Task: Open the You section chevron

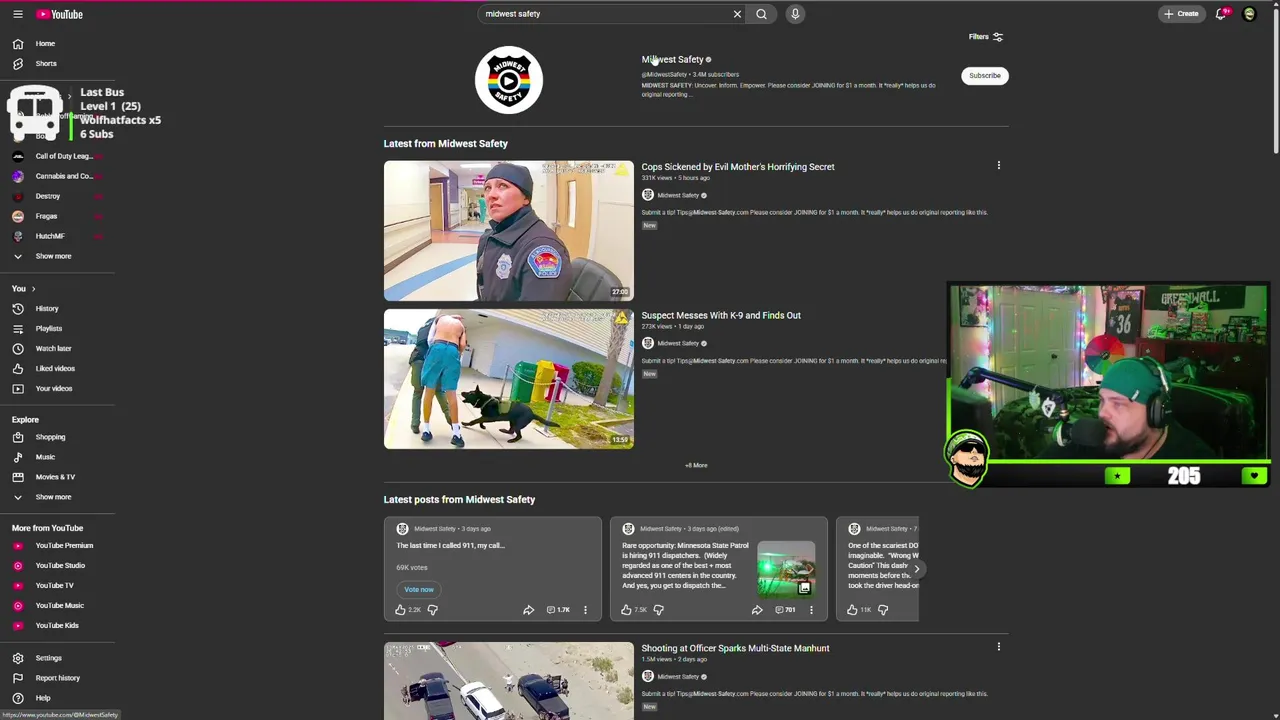Action: click(x=33, y=289)
